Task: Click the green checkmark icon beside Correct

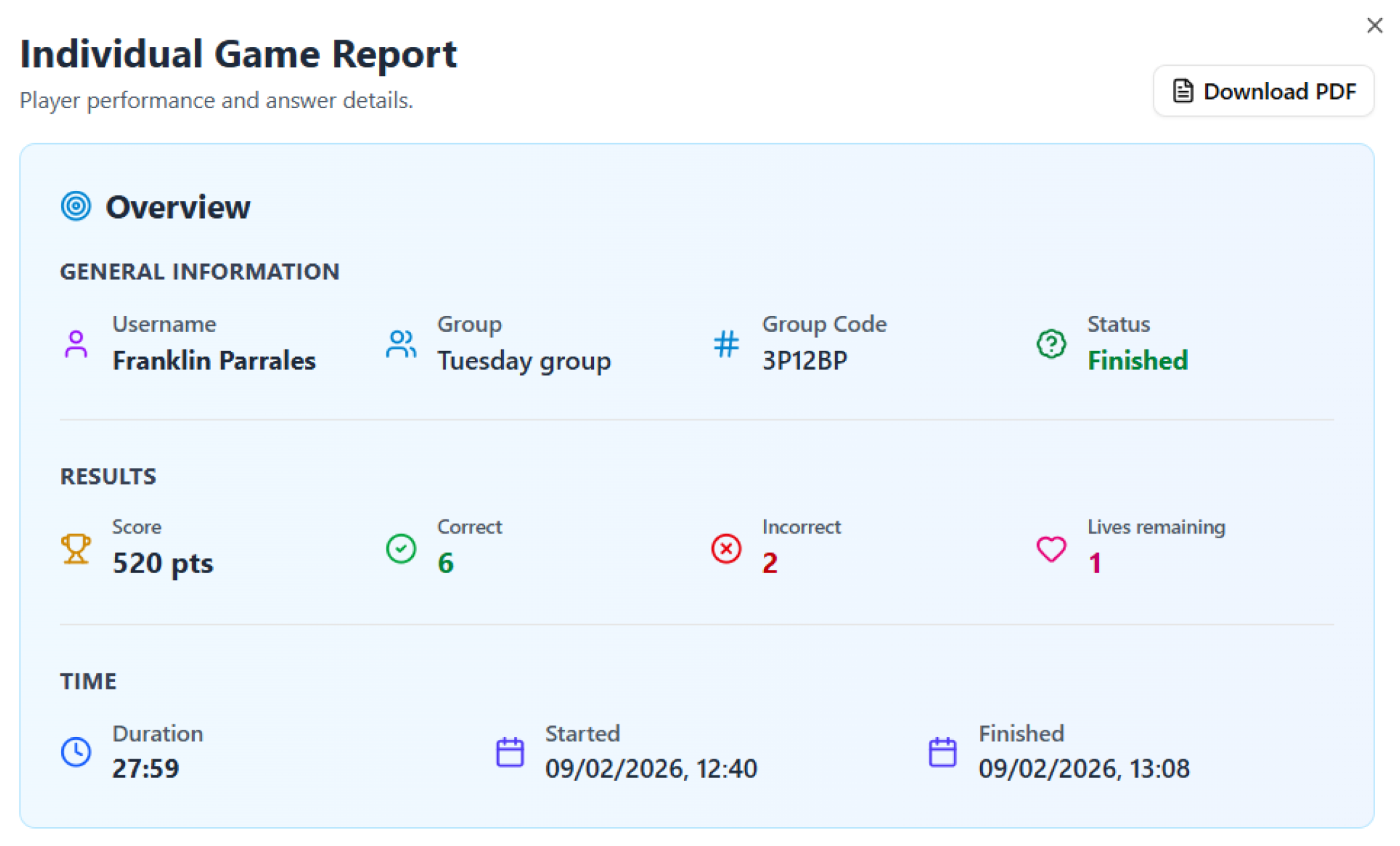Action: [x=401, y=548]
